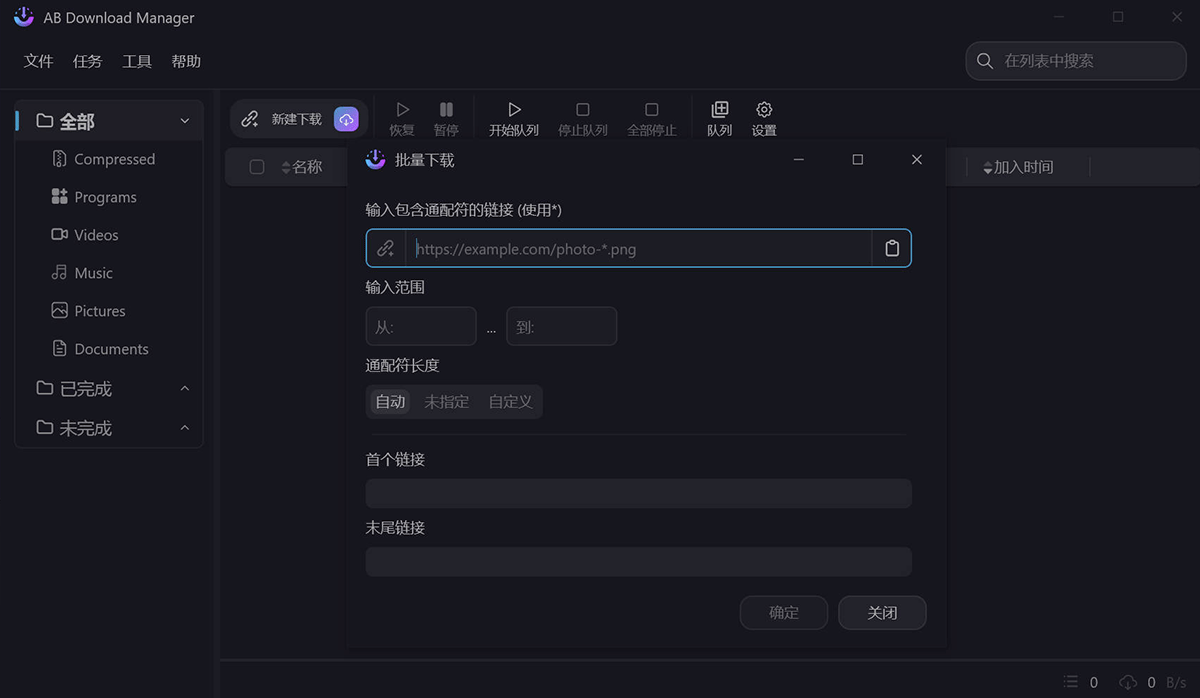
Task: Click the search magnifier icon
Action: click(985, 61)
